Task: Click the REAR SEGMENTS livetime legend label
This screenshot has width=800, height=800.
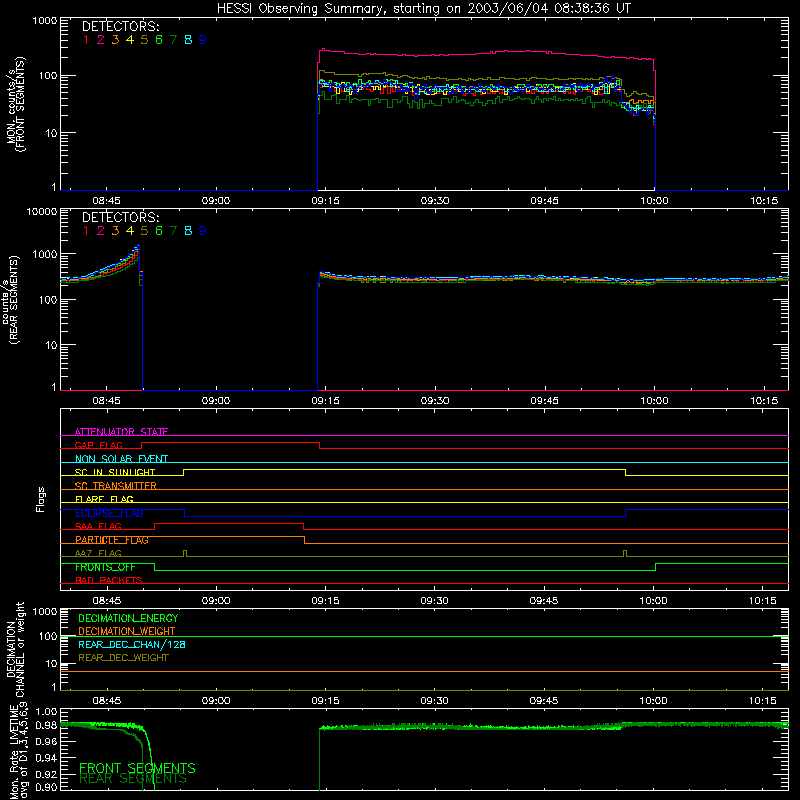Action: [133, 779]
